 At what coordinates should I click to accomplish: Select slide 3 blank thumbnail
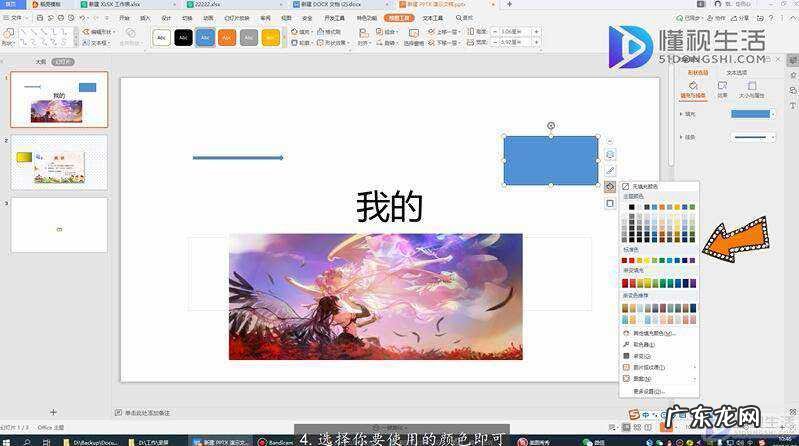pos(59,225)
